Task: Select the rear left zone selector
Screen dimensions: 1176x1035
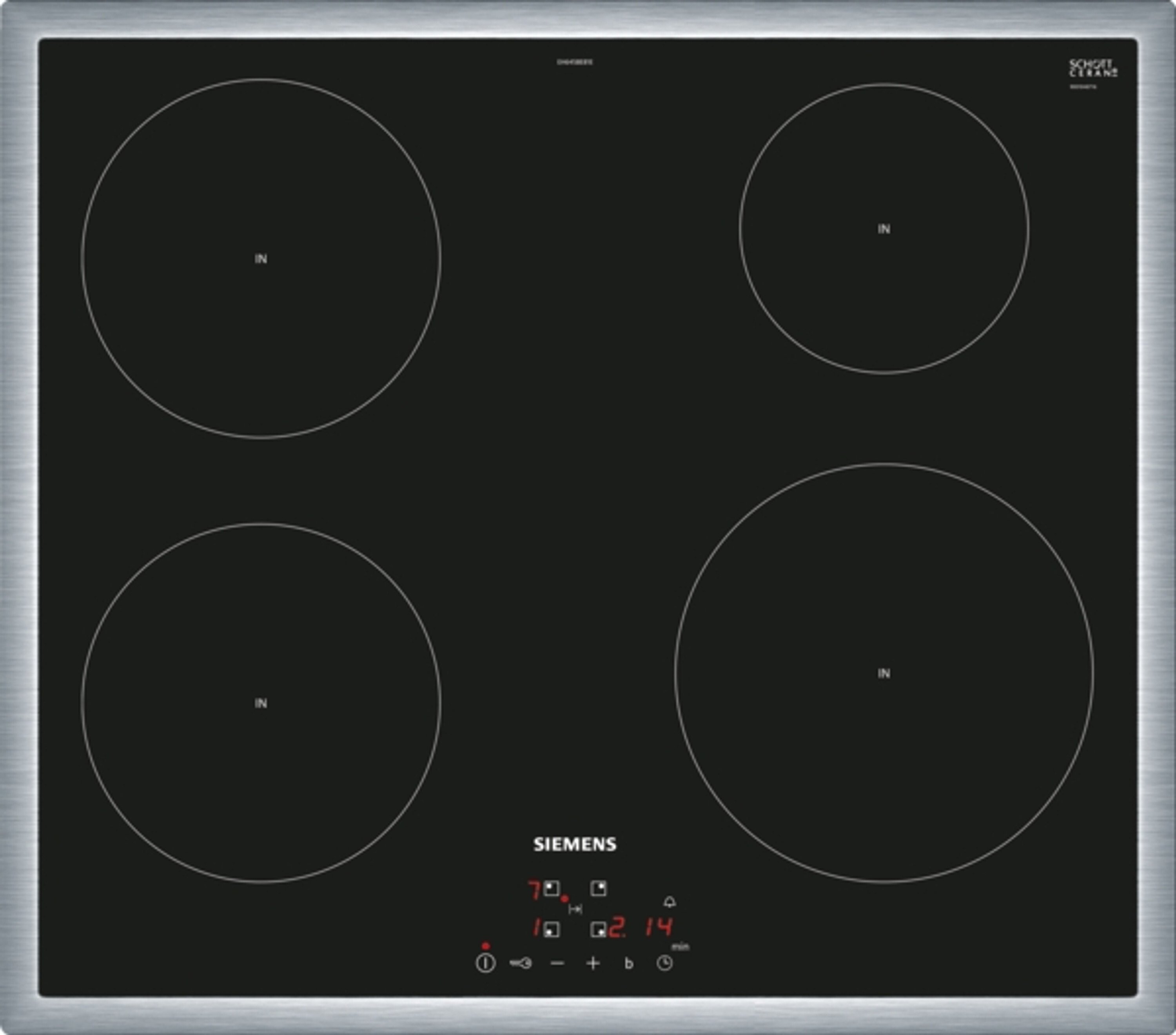Action: click(x=552, y=889)
